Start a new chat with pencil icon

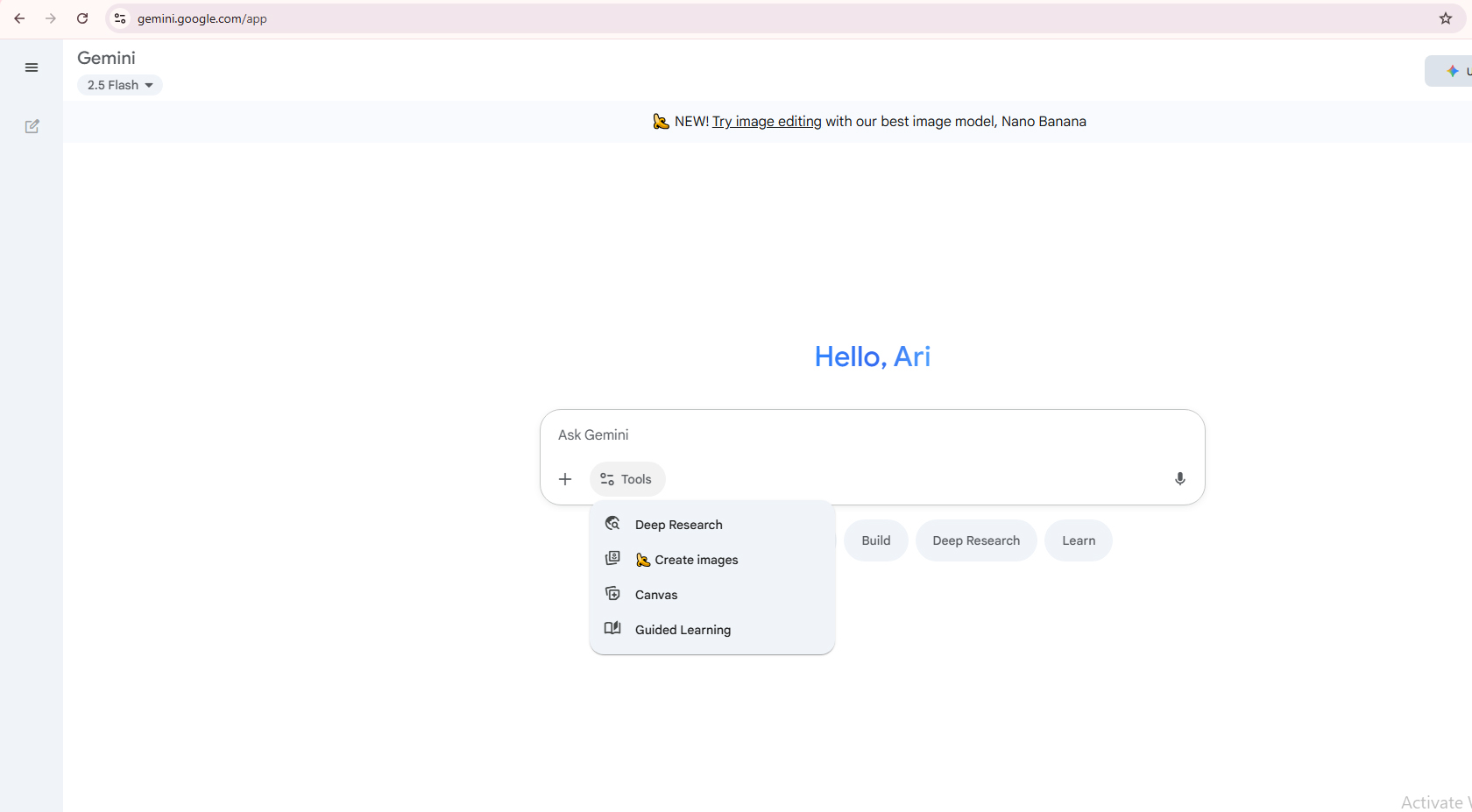32,126
